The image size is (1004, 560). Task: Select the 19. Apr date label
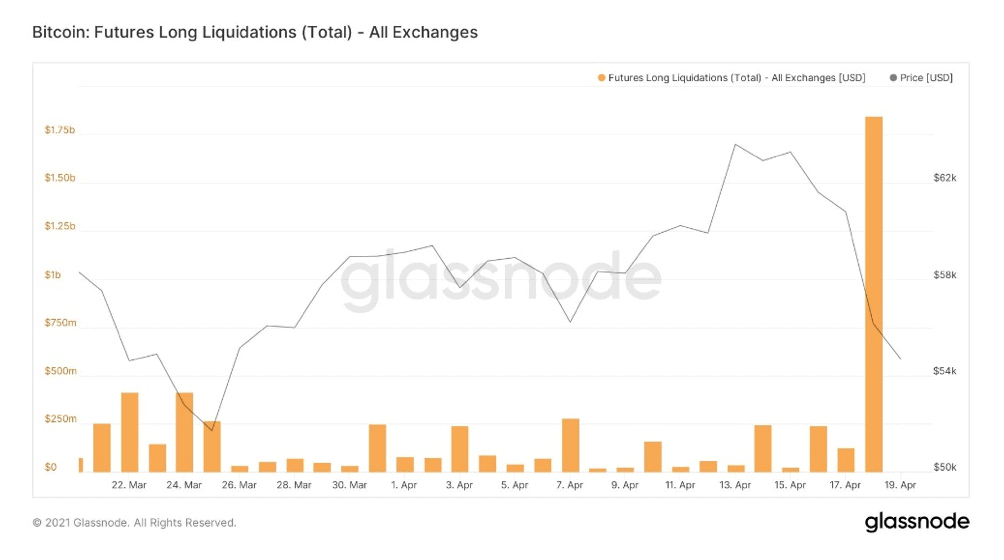(900, 485)
